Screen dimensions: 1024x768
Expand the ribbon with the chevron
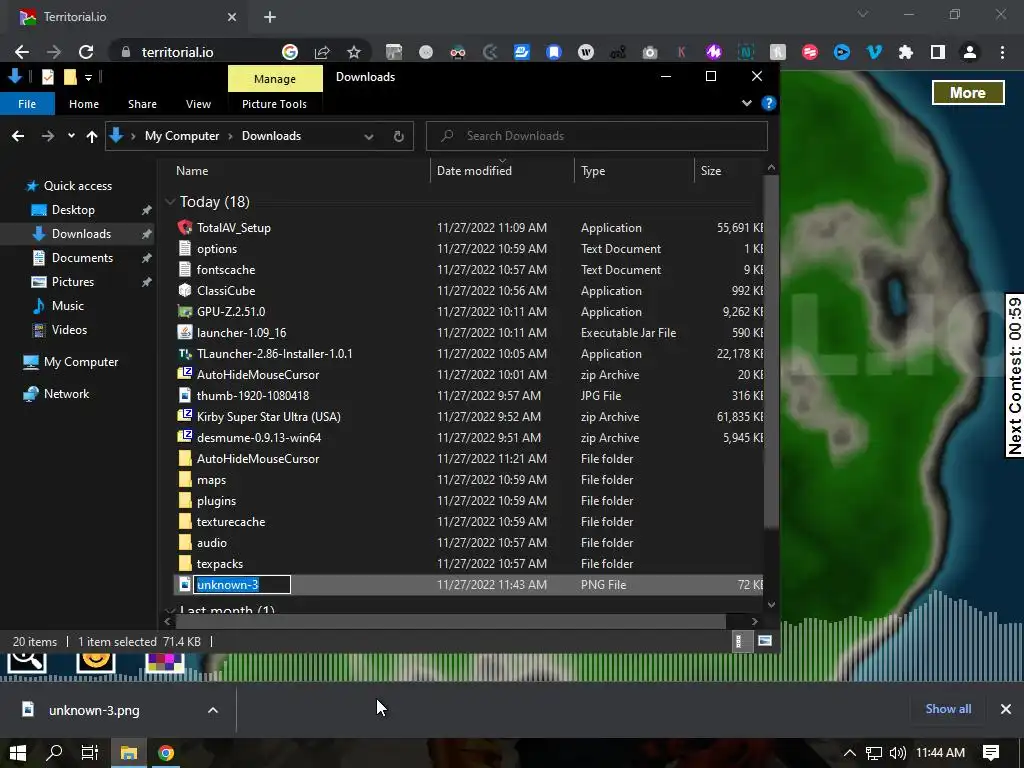tap(746, 103)
